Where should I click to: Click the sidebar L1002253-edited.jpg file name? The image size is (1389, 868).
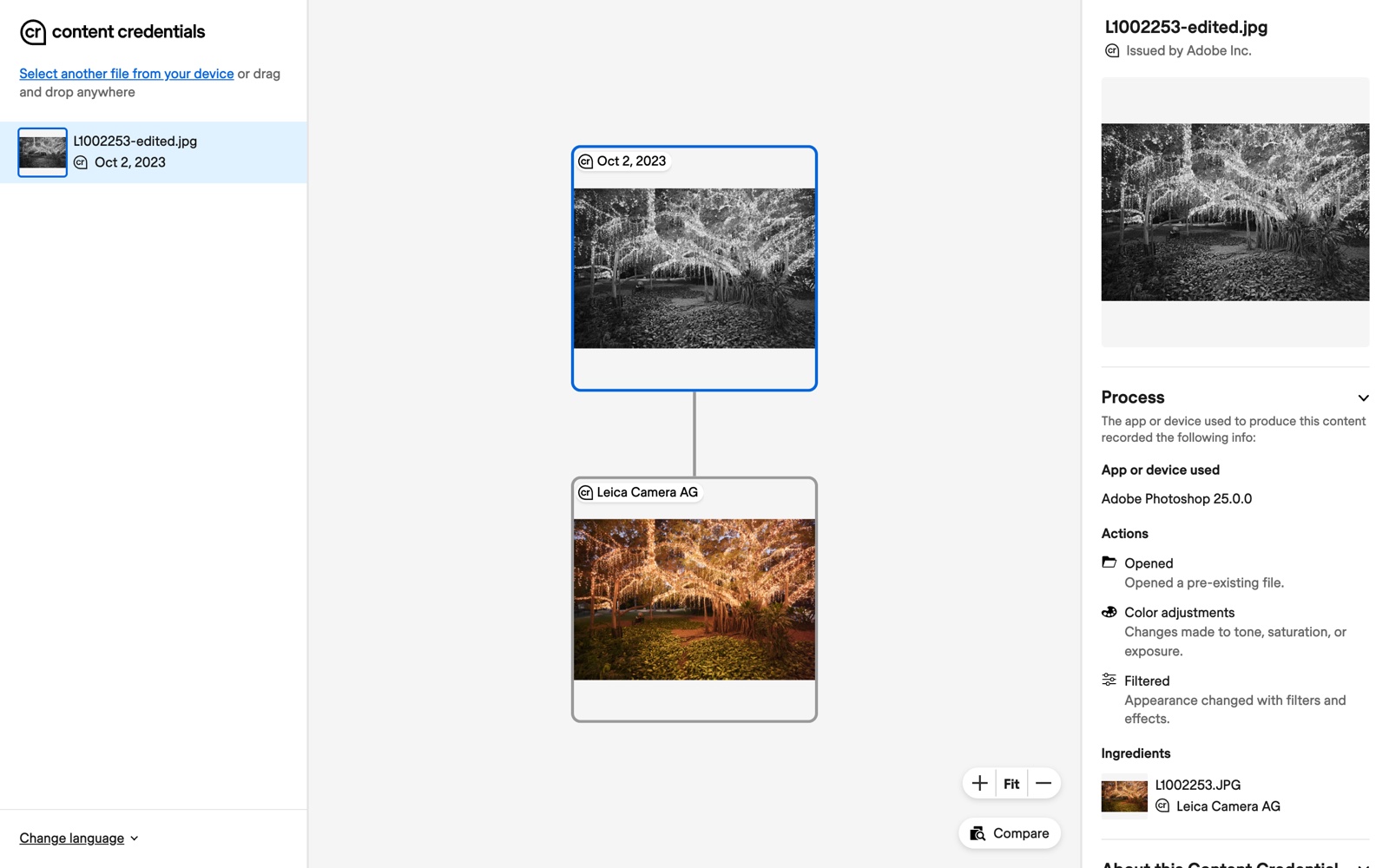135,141
